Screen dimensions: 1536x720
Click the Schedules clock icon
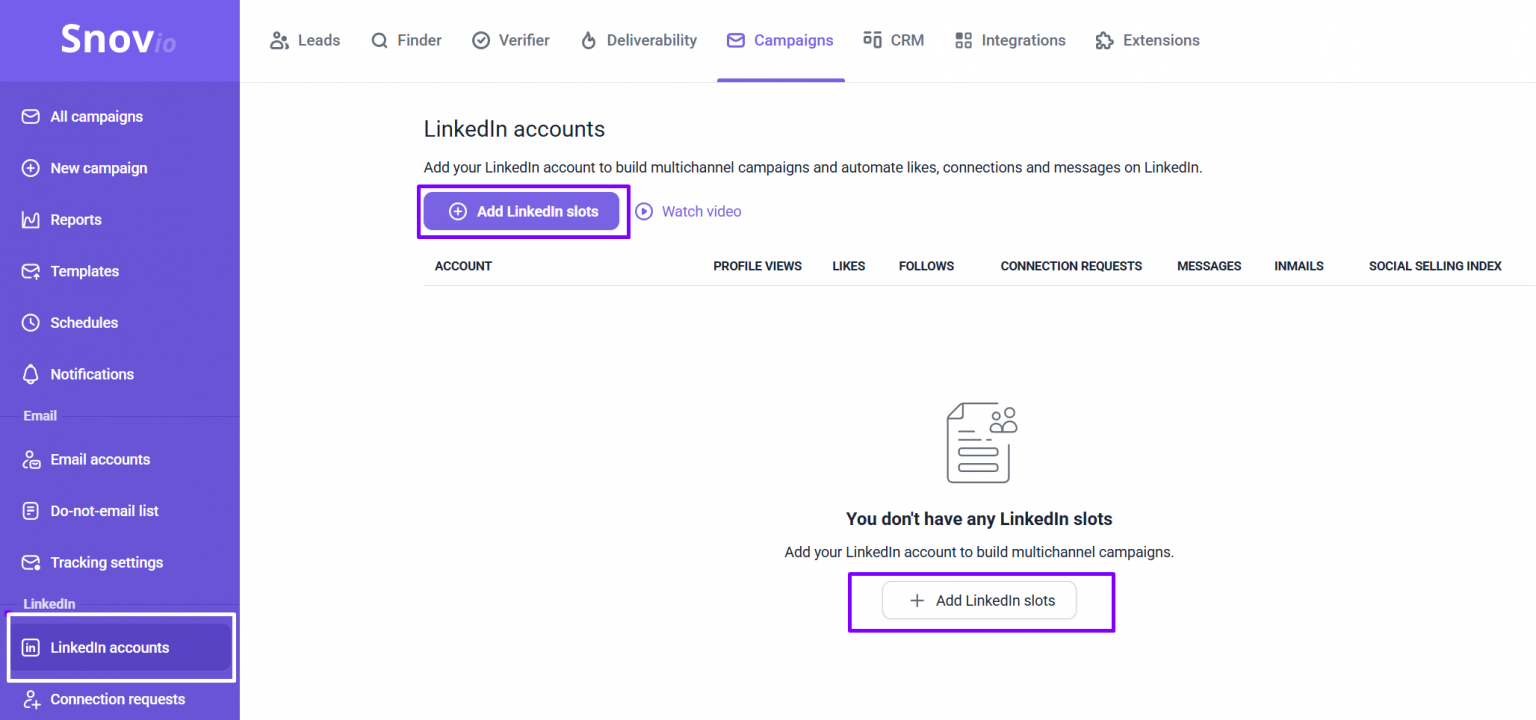tap(31, 323)
